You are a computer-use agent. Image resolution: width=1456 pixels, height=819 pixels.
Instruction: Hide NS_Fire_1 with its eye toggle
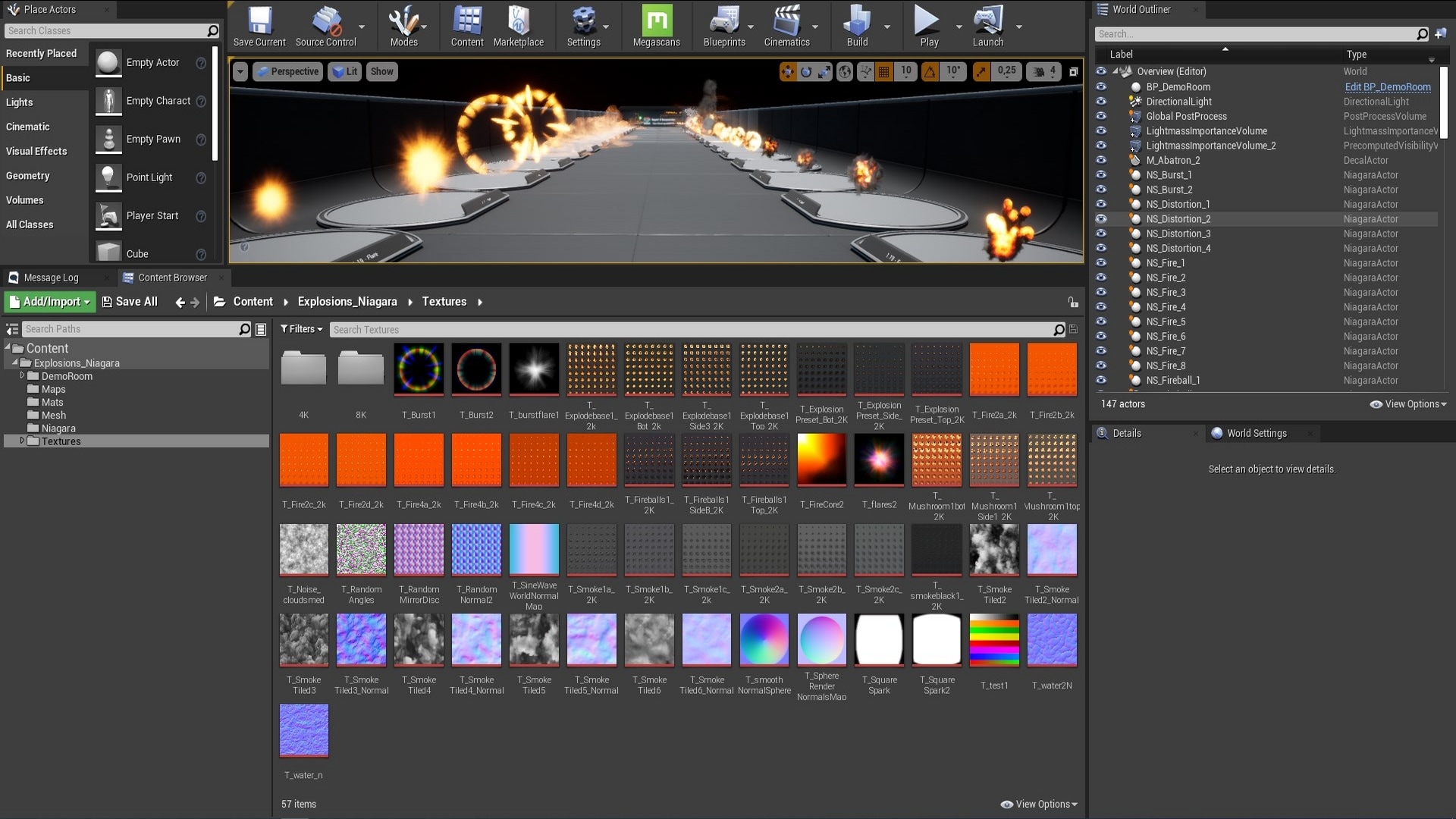tap(1101, 263)
